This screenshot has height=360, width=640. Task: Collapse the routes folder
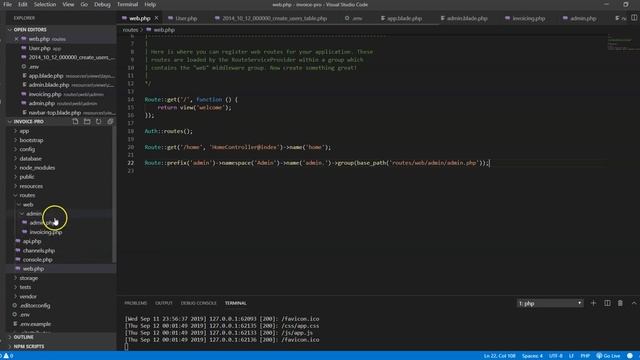[27, 196]
